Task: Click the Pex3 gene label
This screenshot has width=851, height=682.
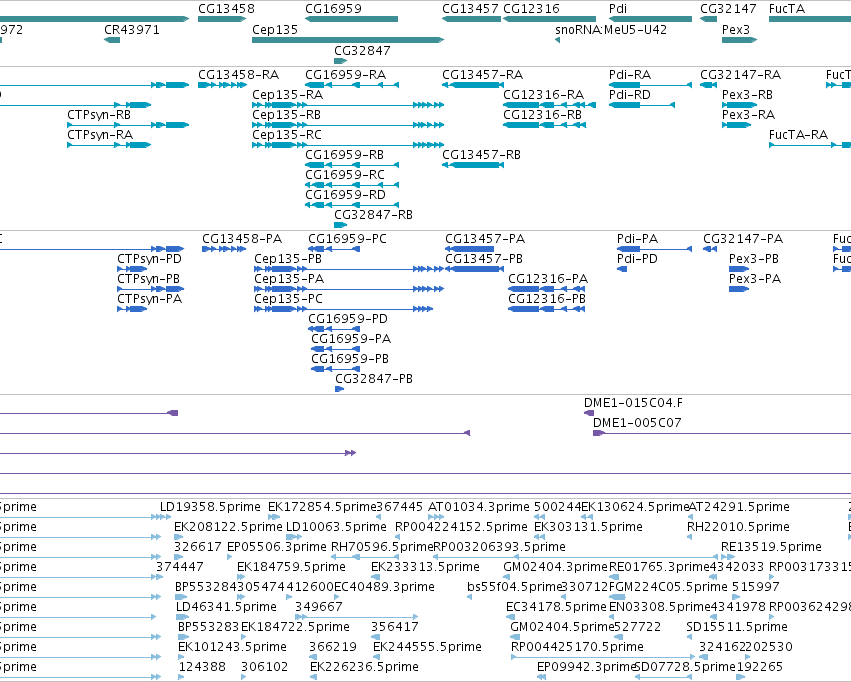Action: click(736, 29)
